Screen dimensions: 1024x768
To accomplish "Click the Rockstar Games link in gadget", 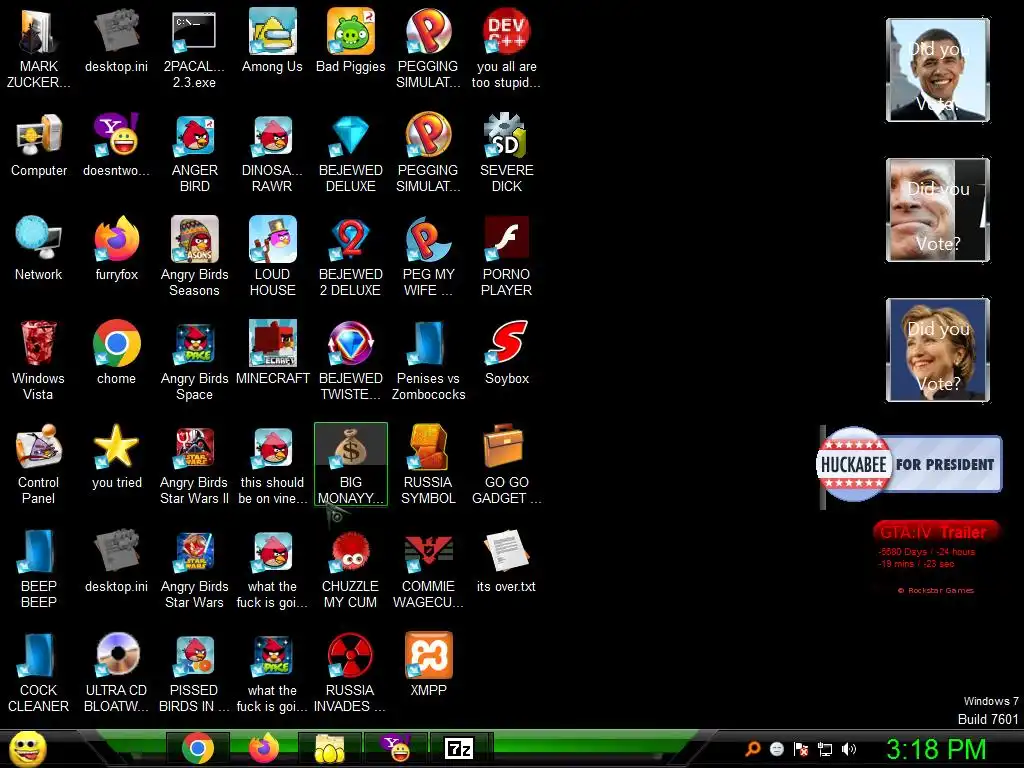I will [936, 590].
